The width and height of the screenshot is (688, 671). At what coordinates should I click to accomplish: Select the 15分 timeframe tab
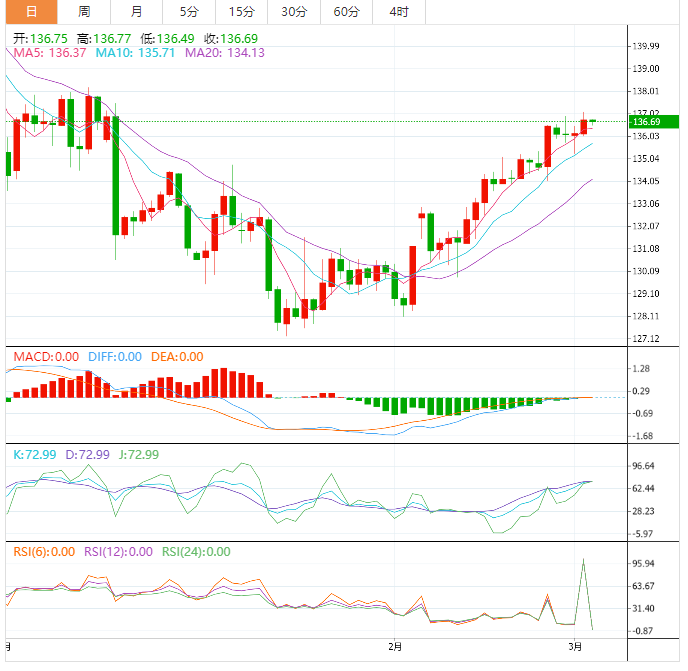(x=241, y=12)
